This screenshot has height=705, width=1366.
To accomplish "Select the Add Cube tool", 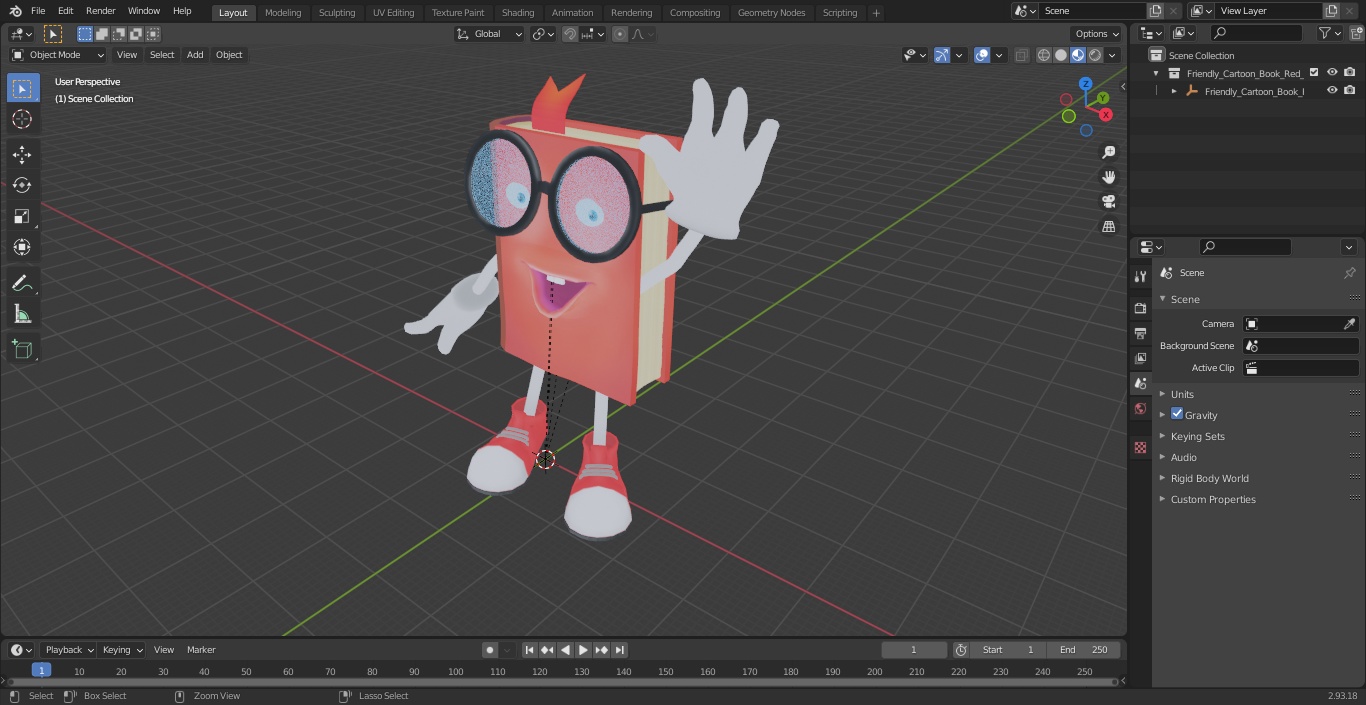I will pyautogui.click(x=22, y=349).
